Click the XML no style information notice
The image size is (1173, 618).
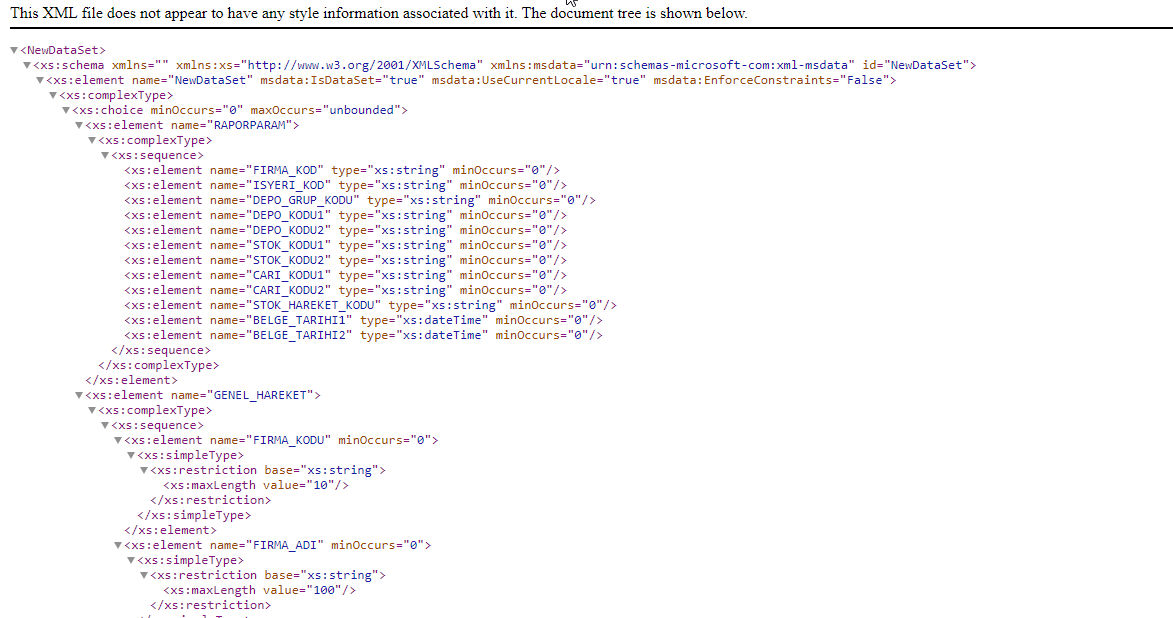point(378,13)
